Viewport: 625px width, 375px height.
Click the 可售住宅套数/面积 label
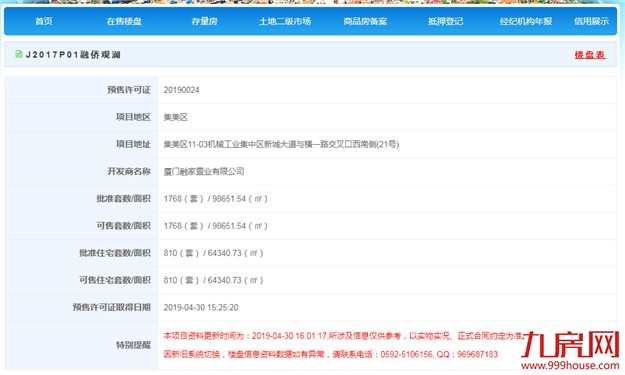click(x=115, y=280)
